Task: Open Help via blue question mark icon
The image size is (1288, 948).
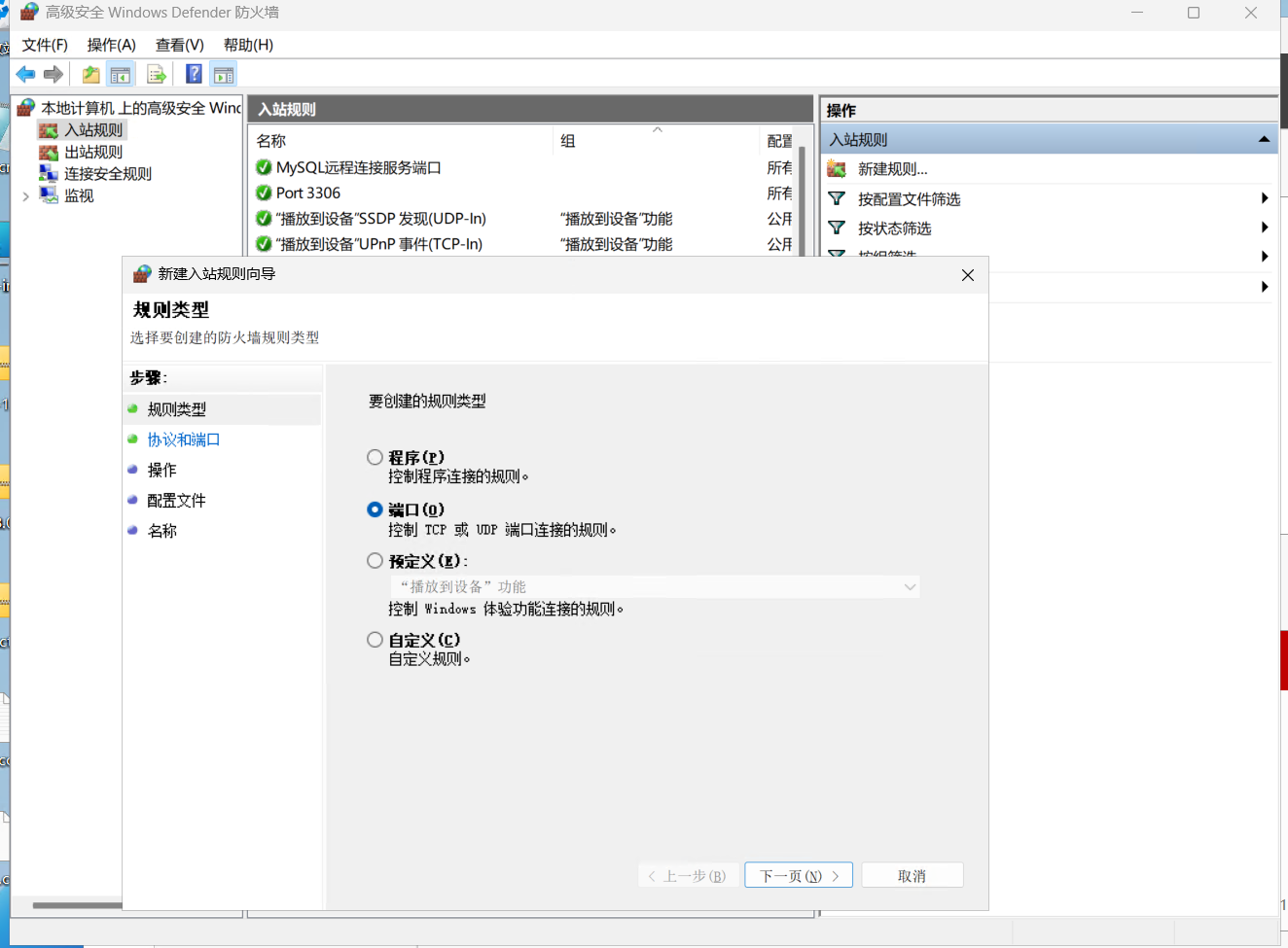Action: [x=194, y=74]
